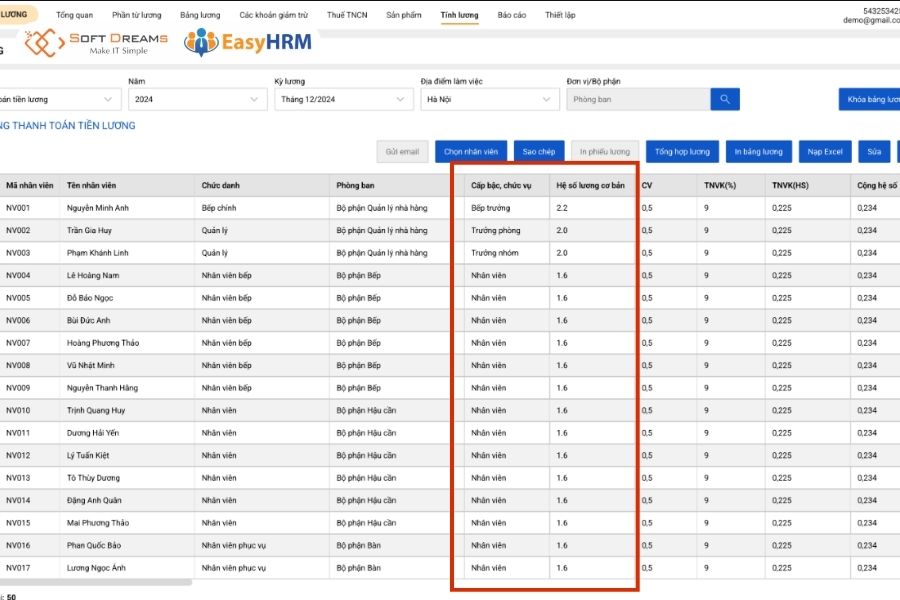Select the Tính lương tab
Screen dimensions: 900x600
[459, 15]
